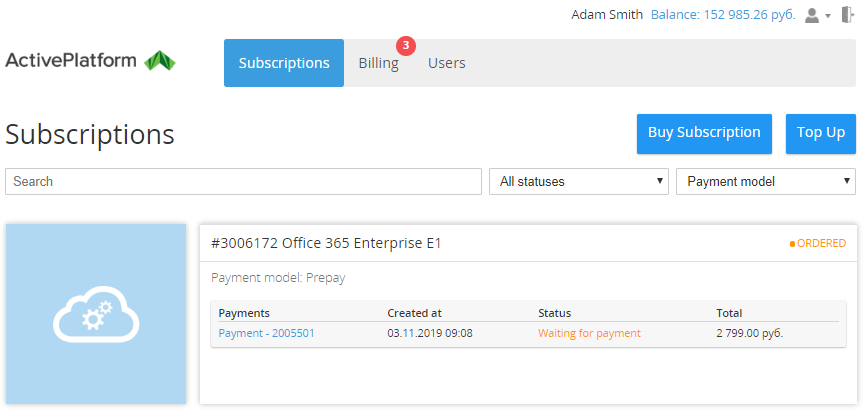
Task: Open the Payment model dropdown
Action: [766, 181]
